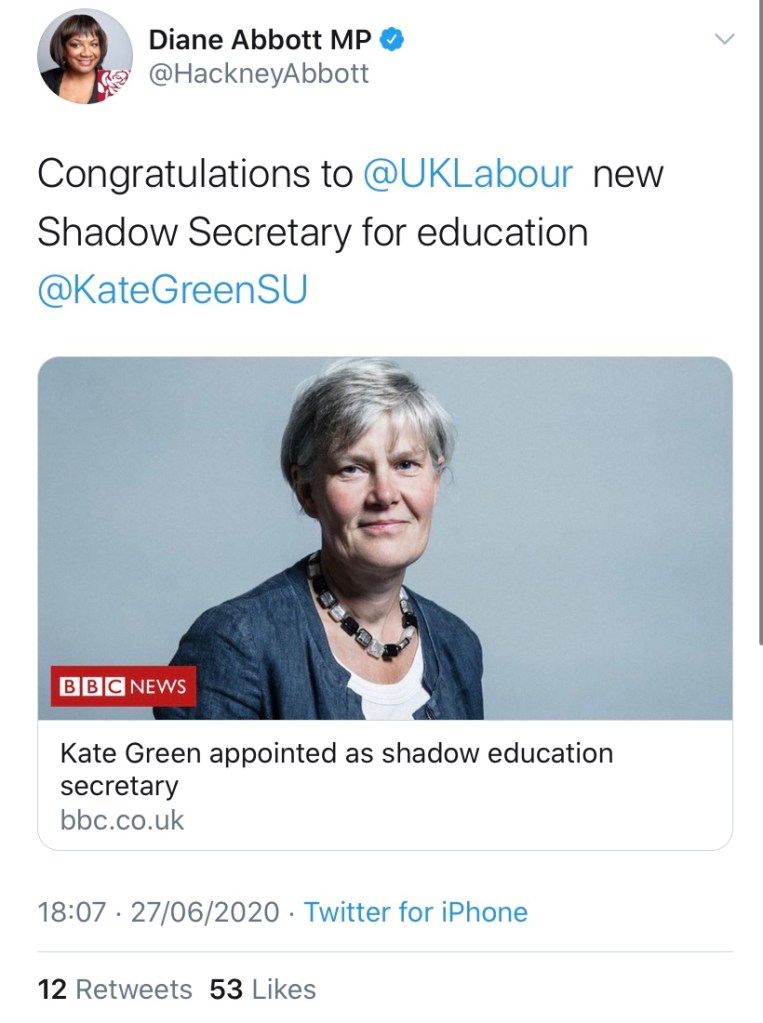Click the Labour rose emblem on avatar
The image size is (763, 1023).
click(x=118, y=85)
